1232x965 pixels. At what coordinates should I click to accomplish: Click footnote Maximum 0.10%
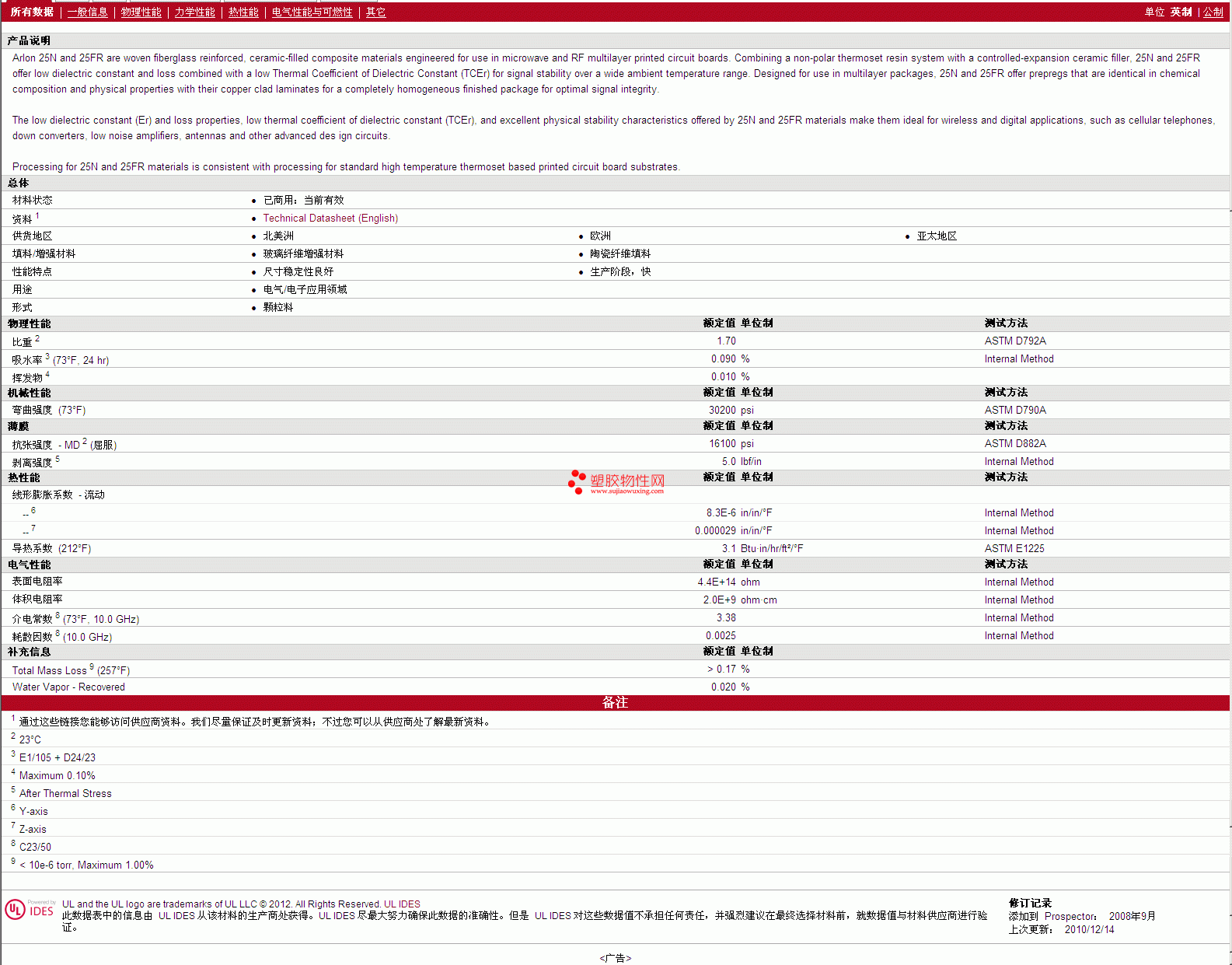(x=58, y=776)
